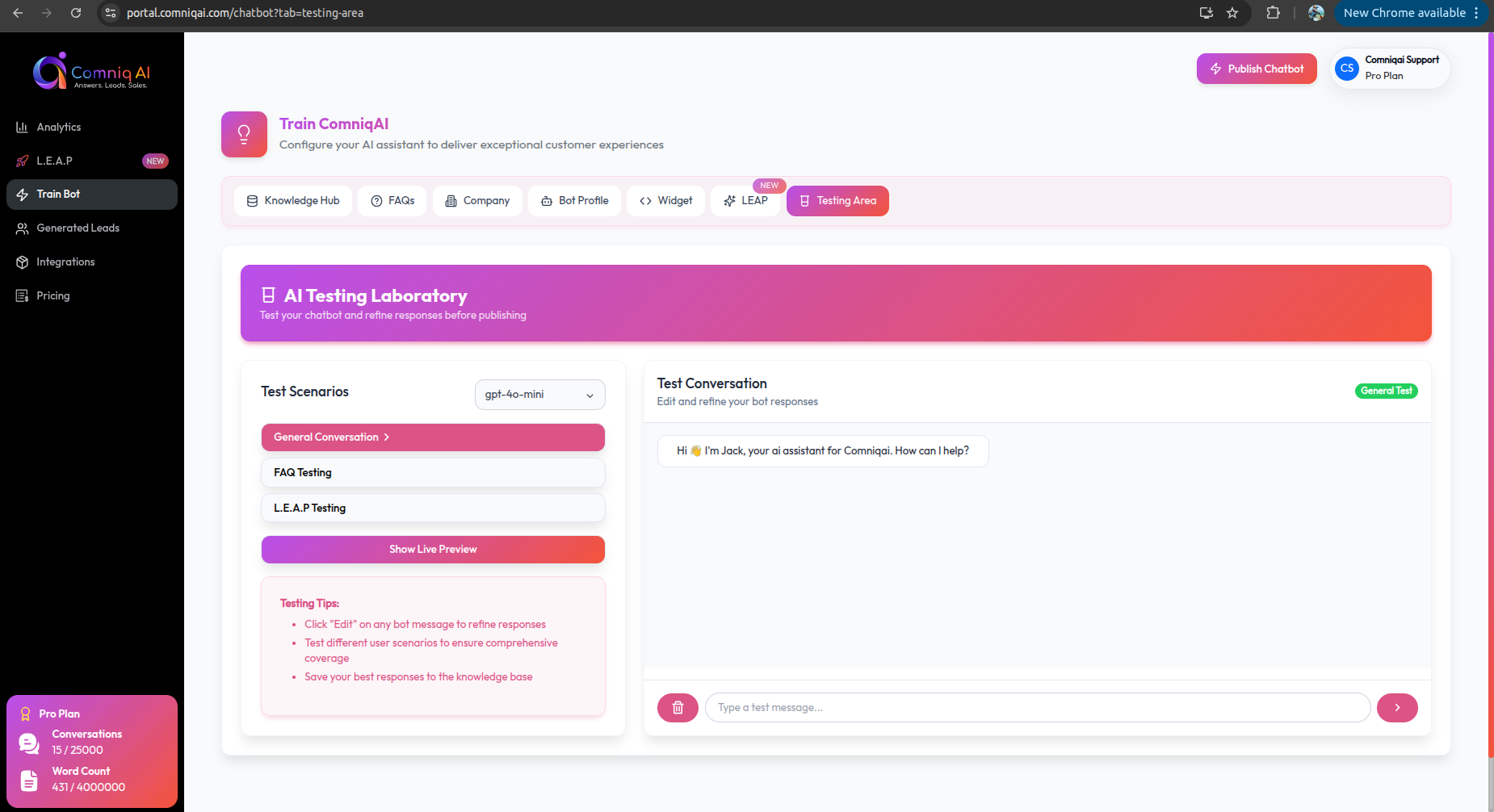Click the Knowledge Hub database icon
The height and width of the screenshot is (812, 1494).
[252, 201]
